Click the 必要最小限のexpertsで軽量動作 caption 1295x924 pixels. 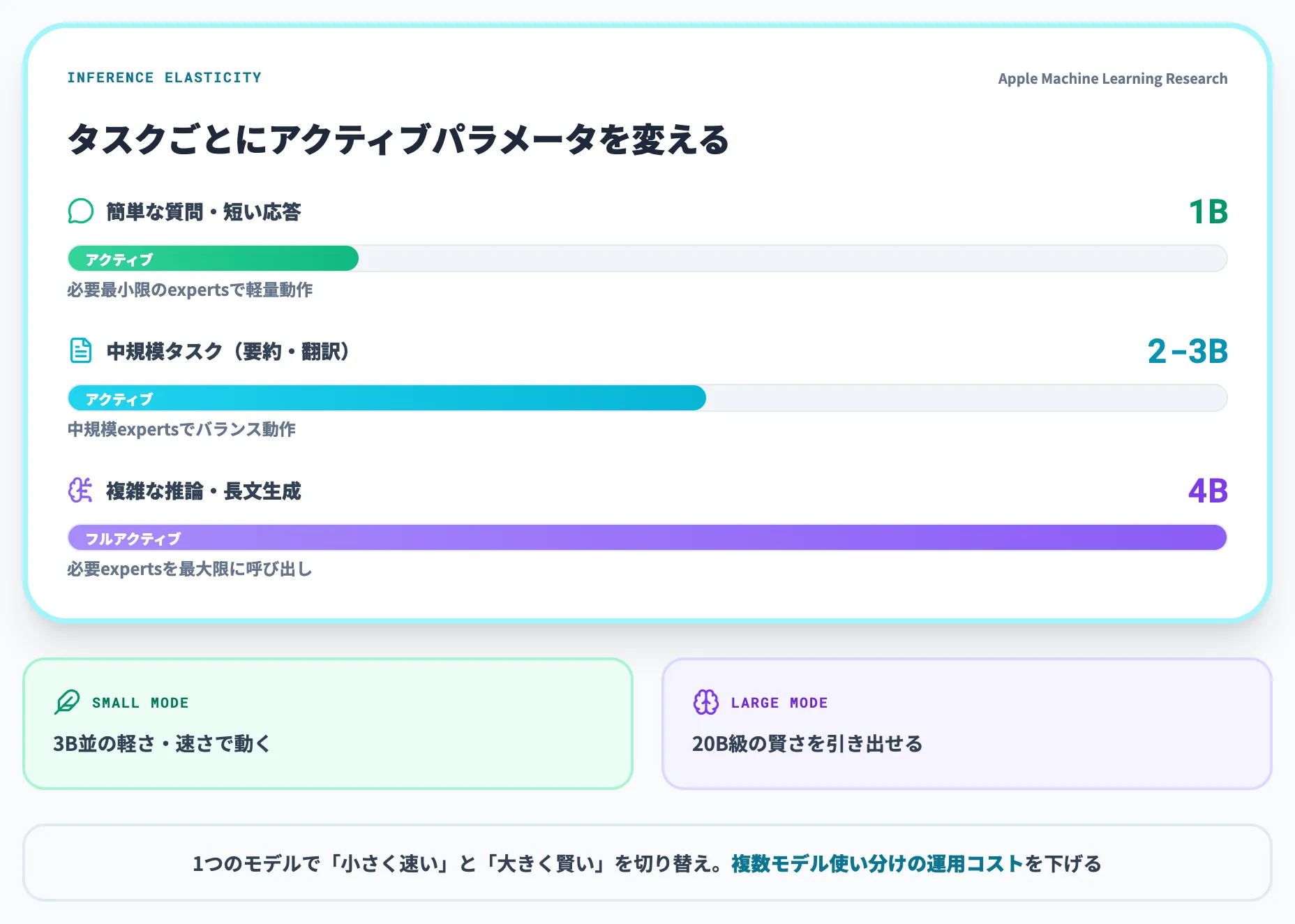click(x=190, y=290)
